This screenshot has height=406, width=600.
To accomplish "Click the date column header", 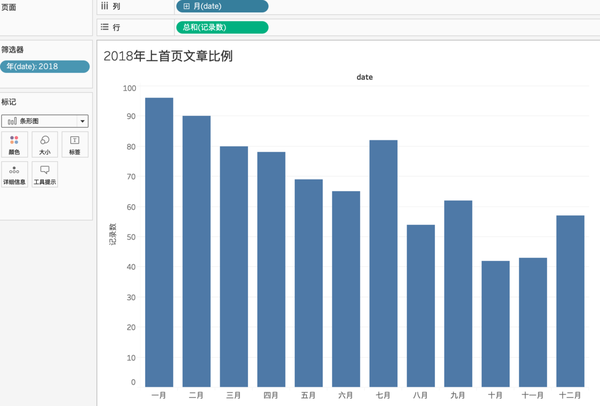I will pos(365,77).
